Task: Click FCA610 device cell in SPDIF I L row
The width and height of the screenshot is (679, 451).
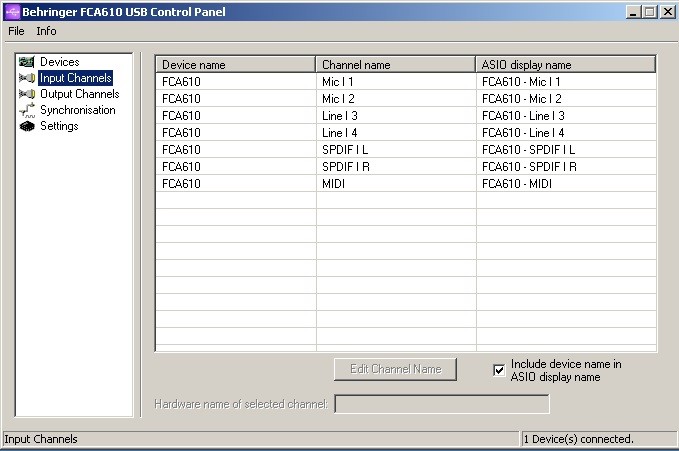Action: point(236,149)
